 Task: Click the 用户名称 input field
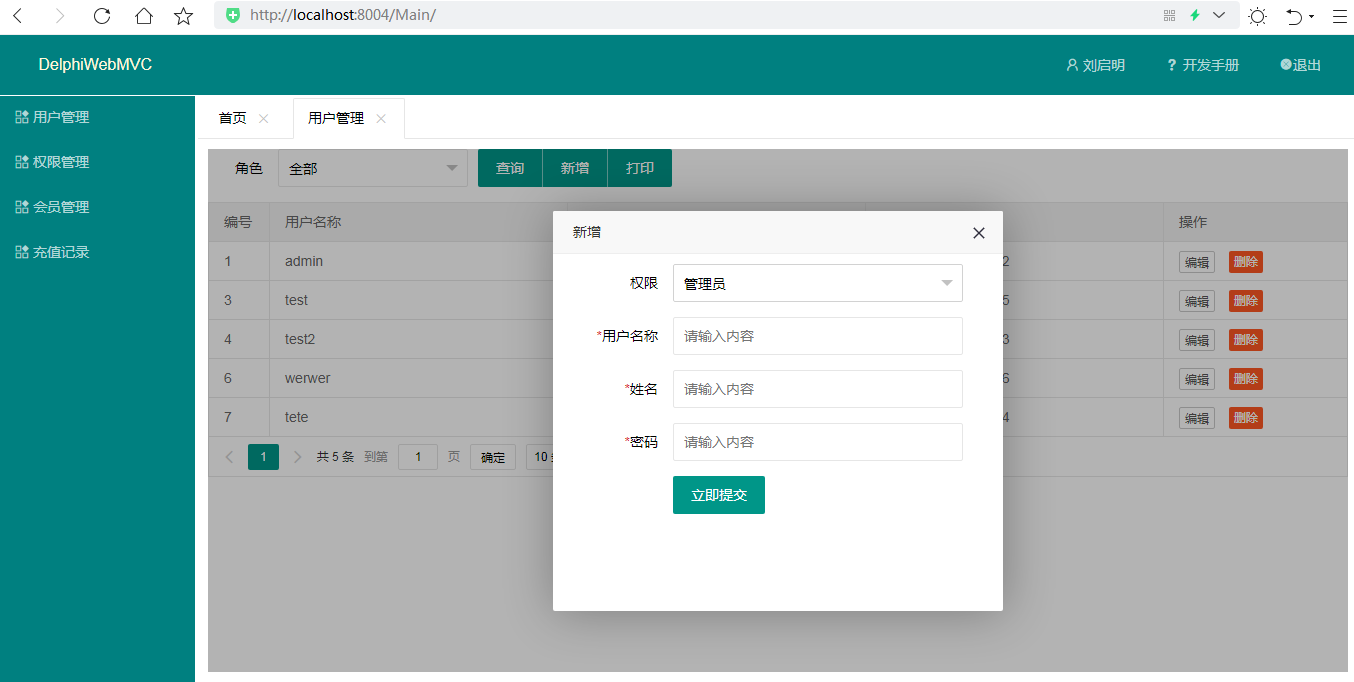pos(817,336)
